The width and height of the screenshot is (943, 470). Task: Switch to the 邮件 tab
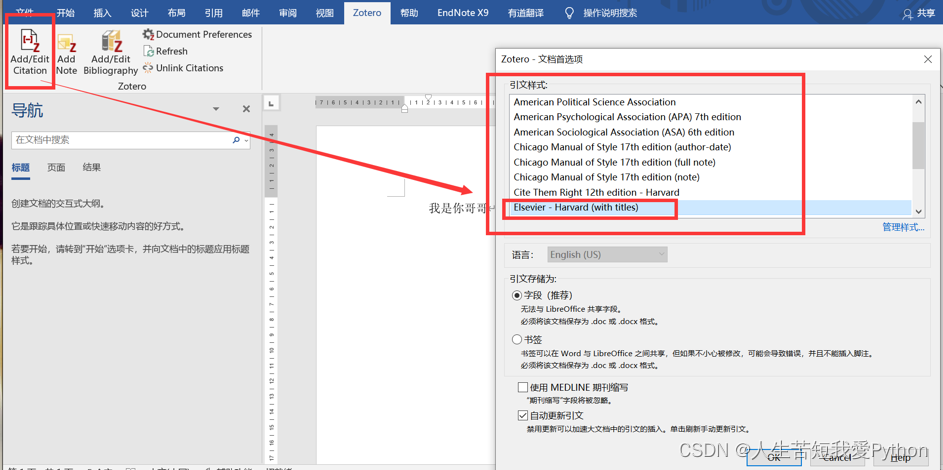click(x=250, y=13)
